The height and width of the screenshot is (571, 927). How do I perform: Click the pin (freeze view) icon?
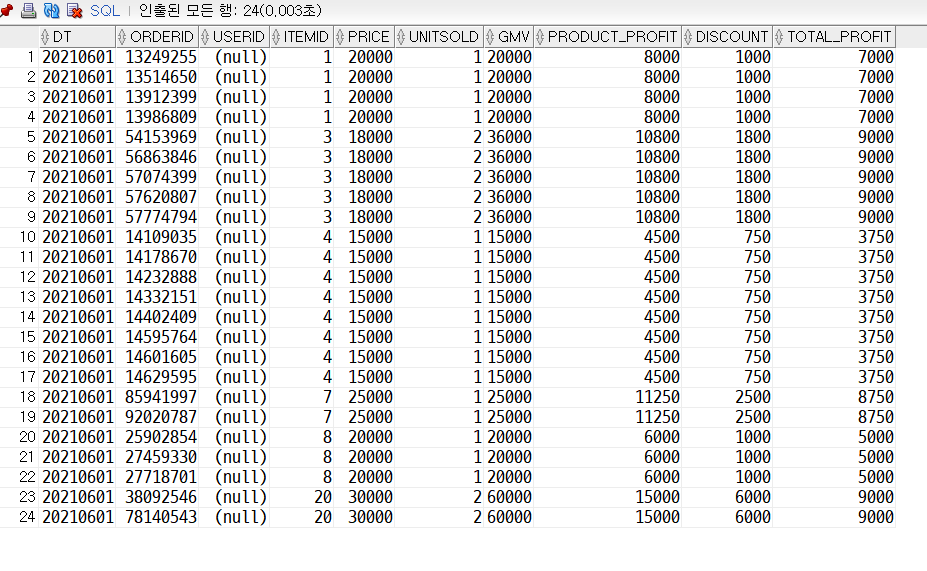6,11
